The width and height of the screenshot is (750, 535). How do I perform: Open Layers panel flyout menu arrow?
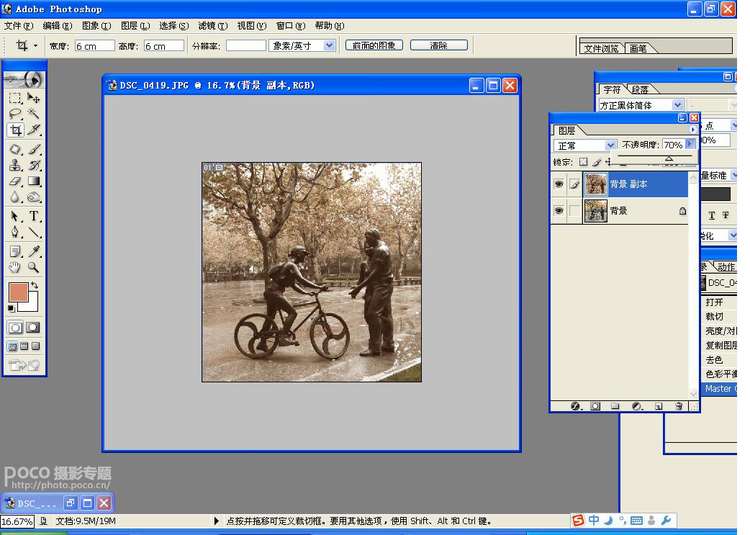(x=692, y=130)
